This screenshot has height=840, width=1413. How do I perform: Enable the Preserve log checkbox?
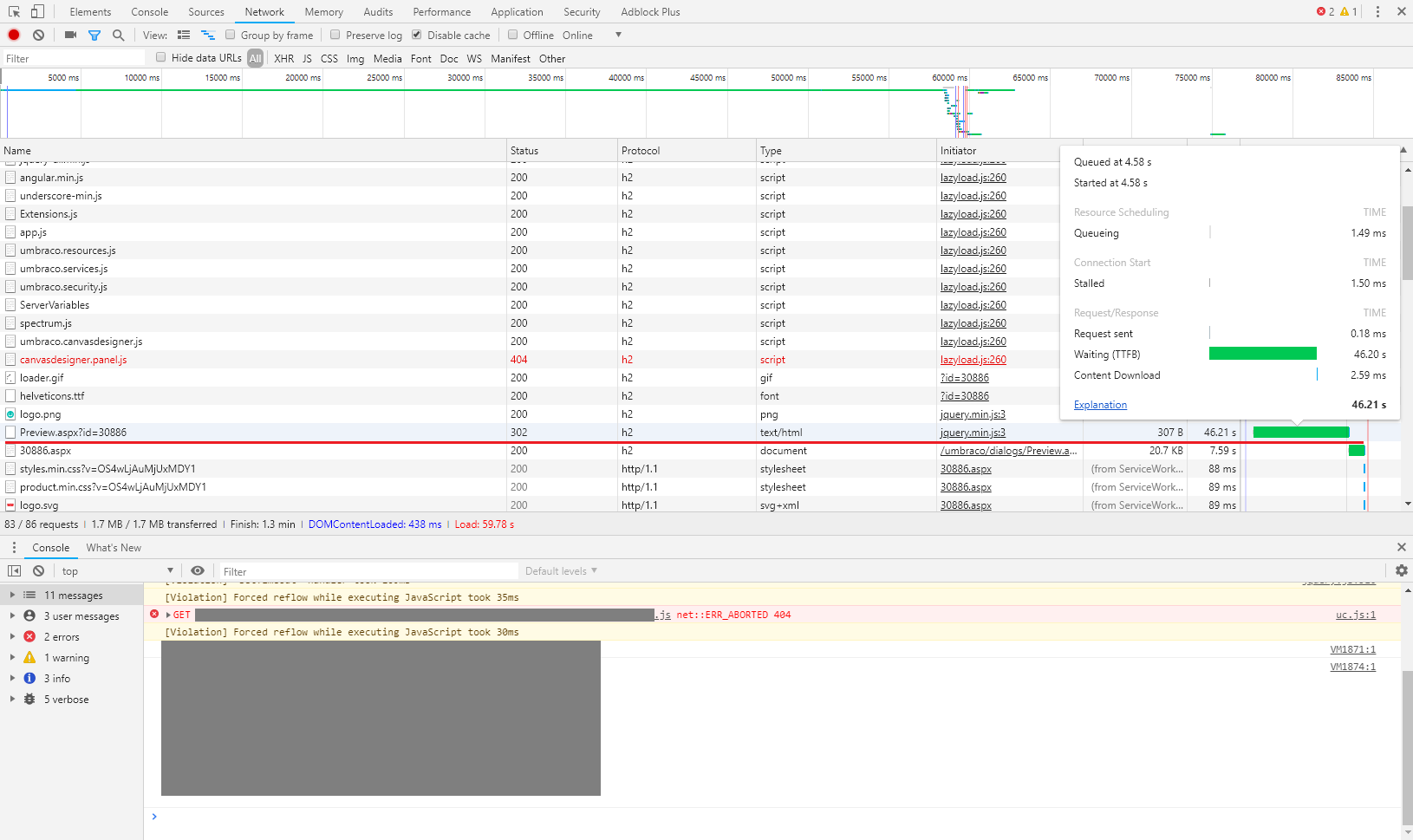[x=335, y=35]
